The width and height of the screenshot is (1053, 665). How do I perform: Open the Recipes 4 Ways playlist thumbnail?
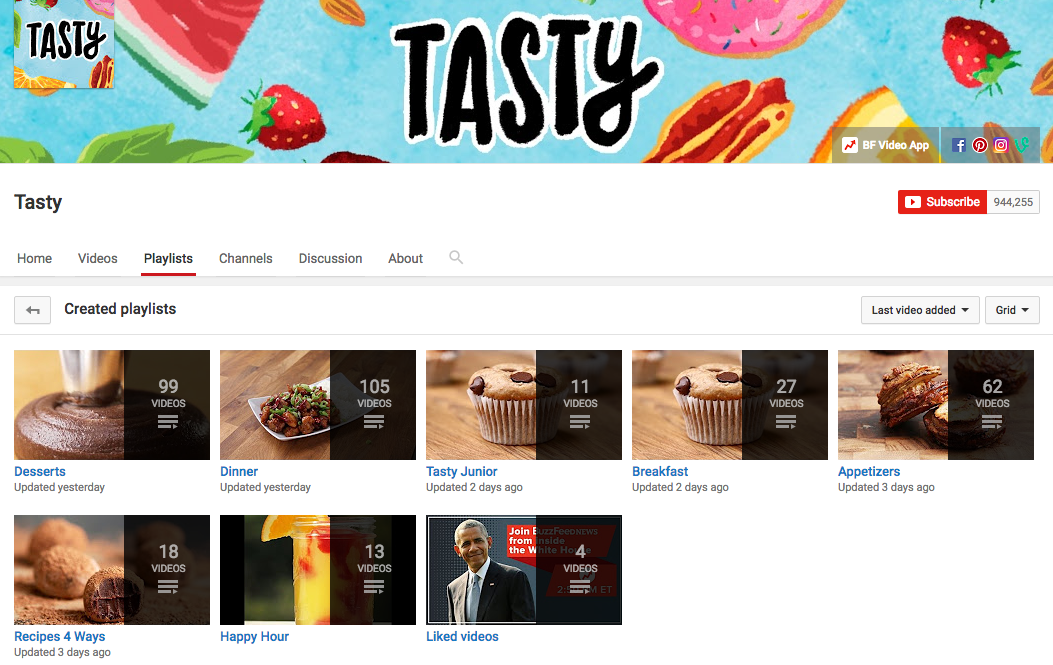pos(112,570)
